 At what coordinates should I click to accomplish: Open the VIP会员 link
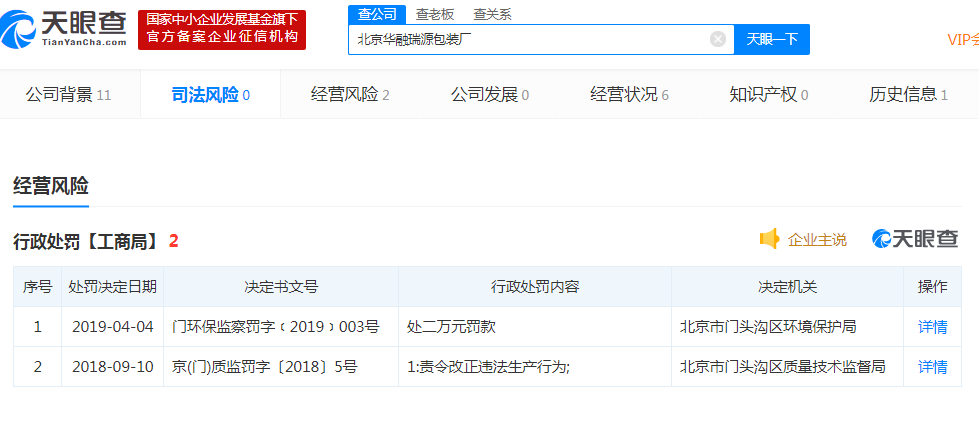[x=963, y=40]
